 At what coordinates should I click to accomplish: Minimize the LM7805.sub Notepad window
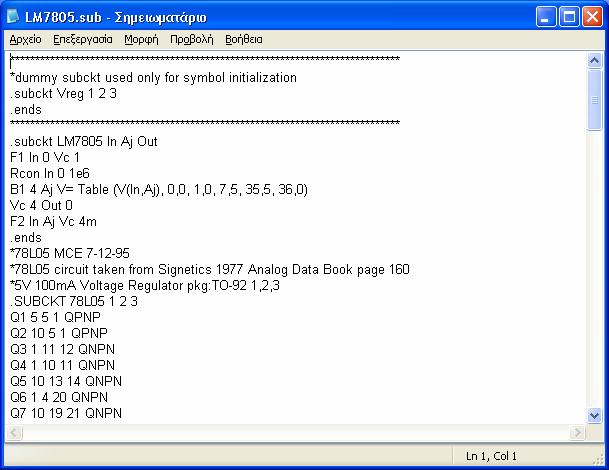(x=546, y=17)
